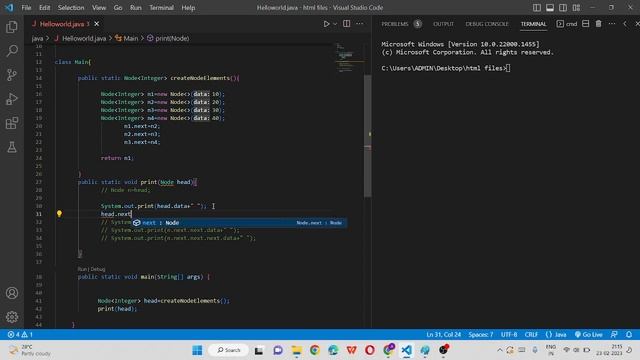
Task: Kill terminal with trash icon
Action: click(598, 24)
